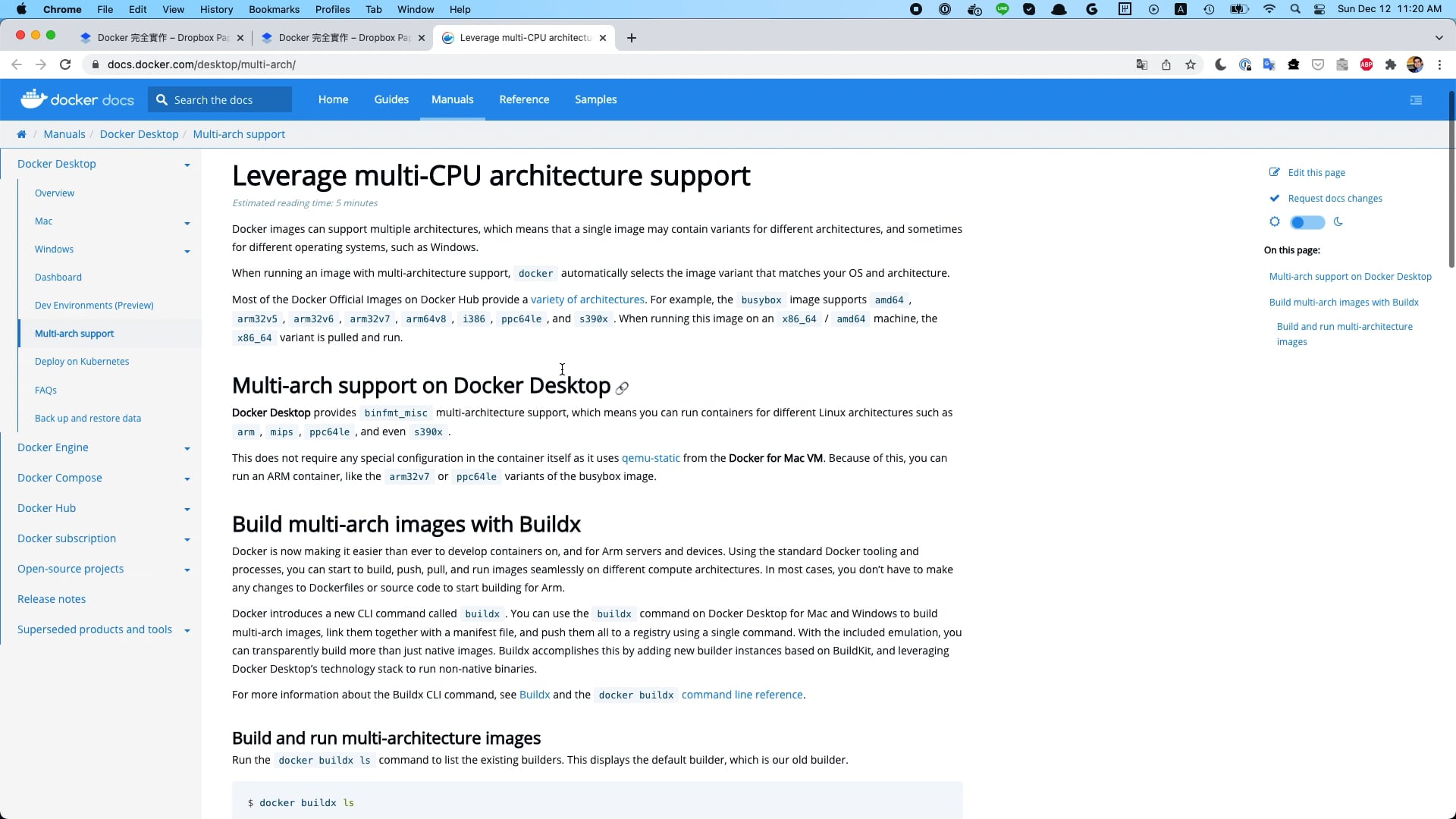Expand the Docker Engine sidebar section
The image size is (1456, 819).
click(x=187, y=448)
